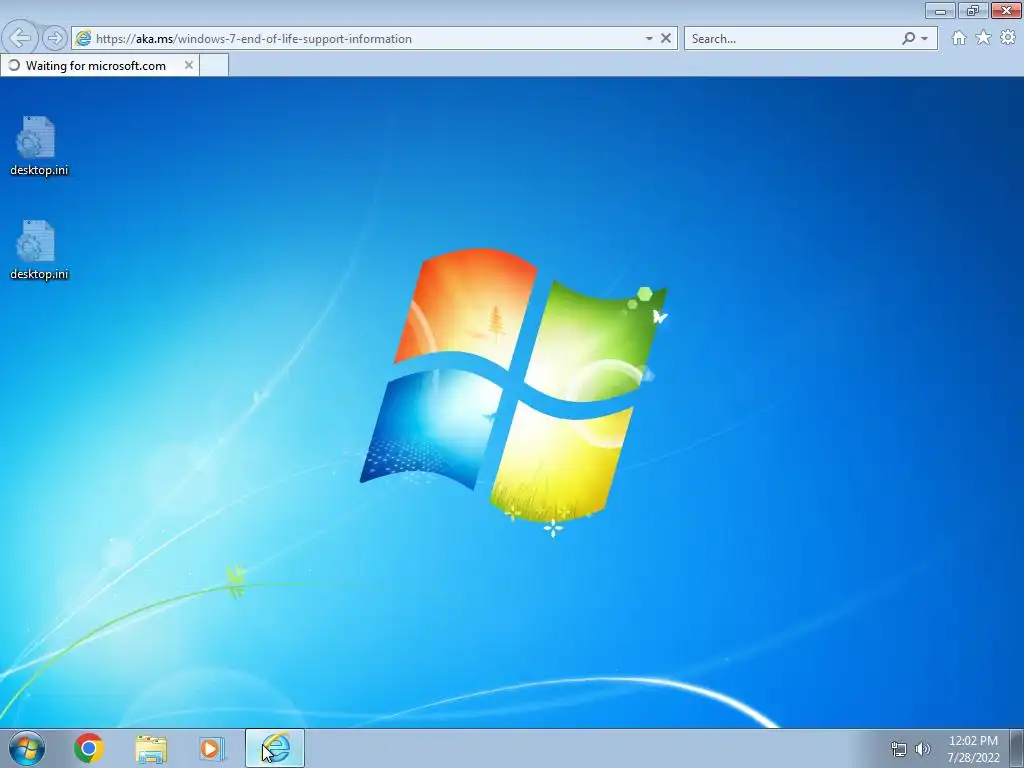The width and height of the screenshot is (1024, 768).
Task: Go back with the browser Back arrow
Action: pos(20,38)
